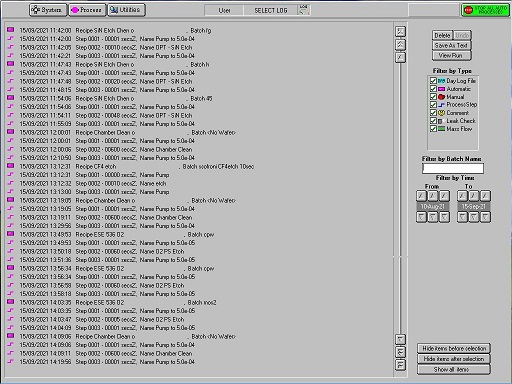Decrease the To date first field
This screenshot has width=512, height=384.
(x=462, y=217)
